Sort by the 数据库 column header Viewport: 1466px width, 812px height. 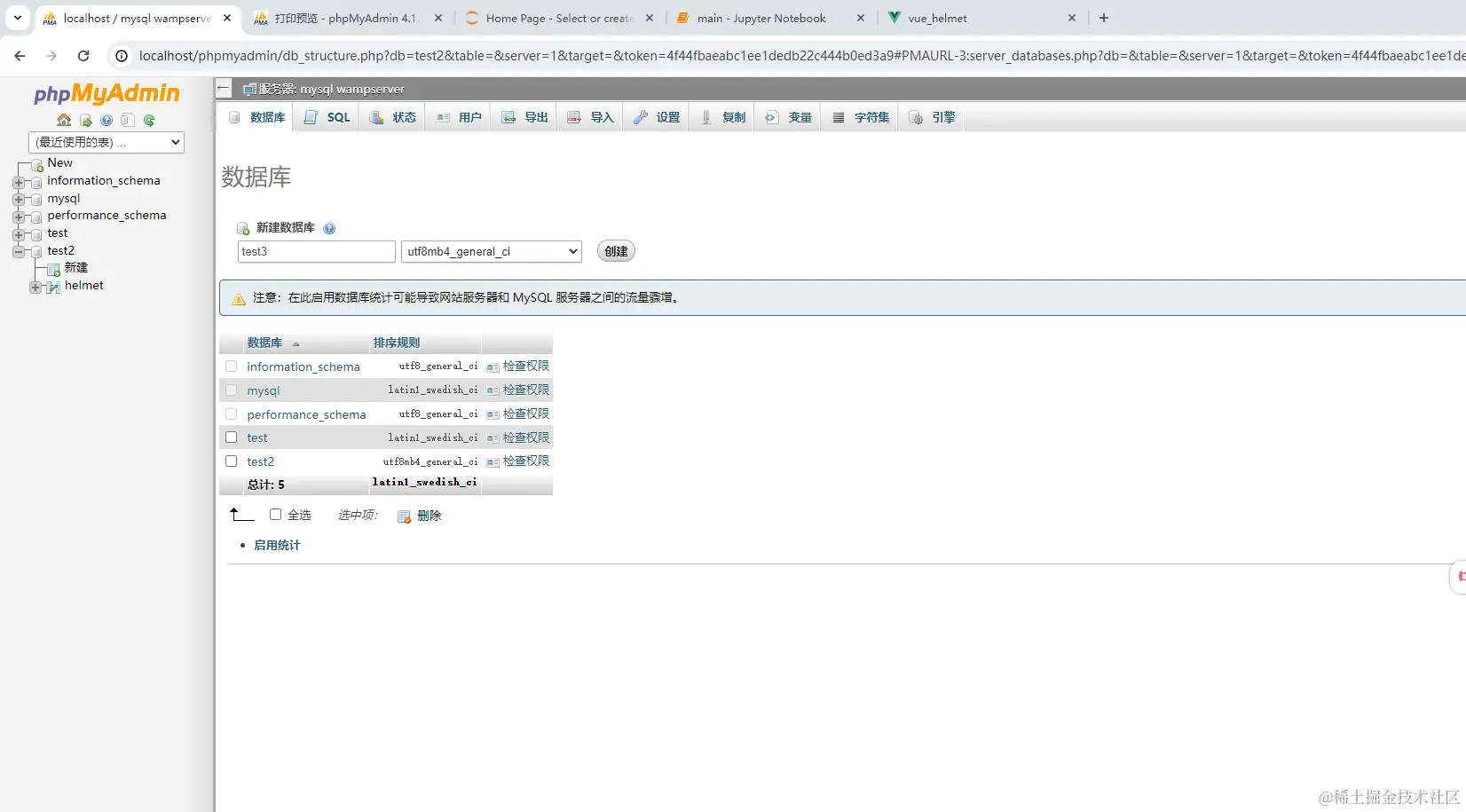(264, 343)
